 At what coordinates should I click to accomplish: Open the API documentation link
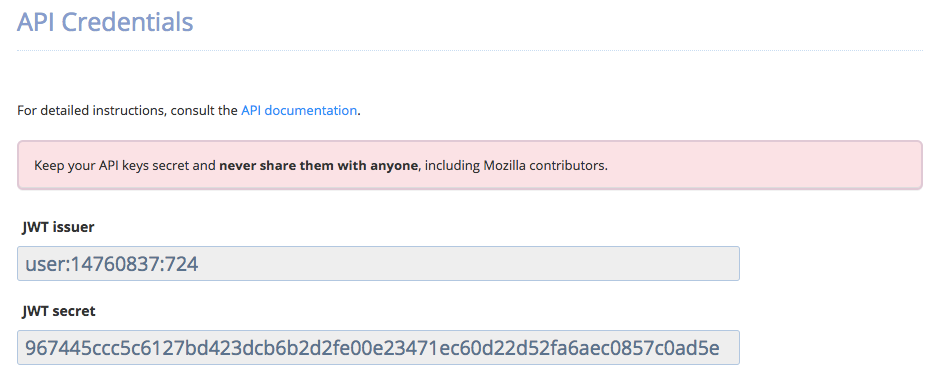298,110
